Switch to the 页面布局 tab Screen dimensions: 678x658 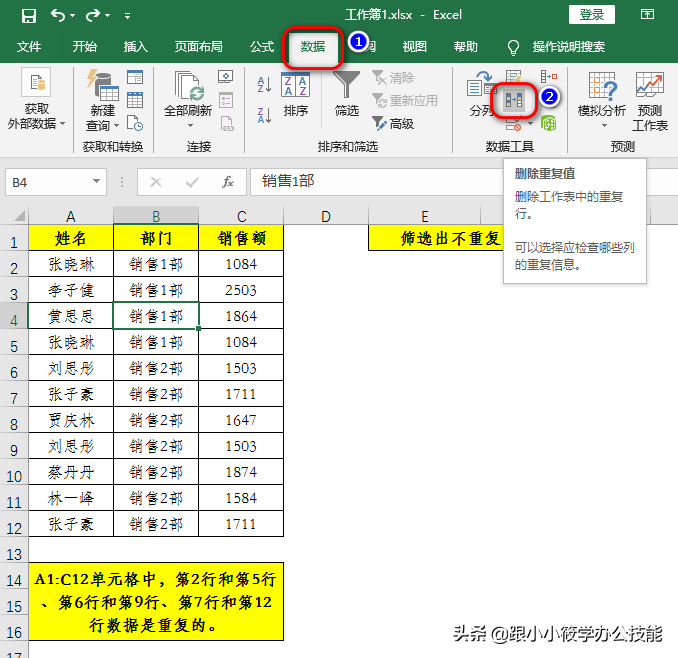click(x=198, y=46)
